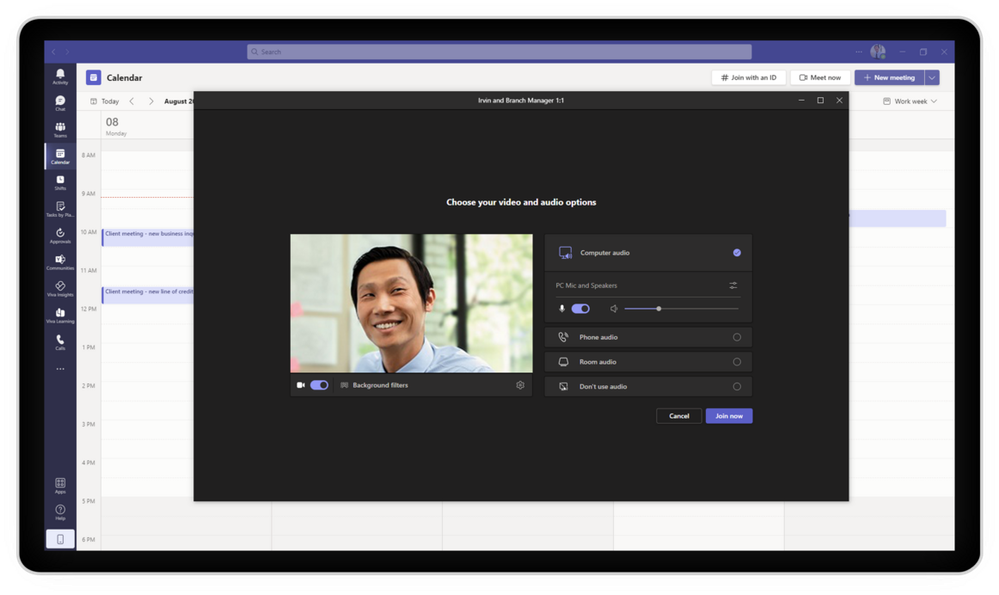
Task: Open Teams in the left sidebar
Action: tap(60, 130)
